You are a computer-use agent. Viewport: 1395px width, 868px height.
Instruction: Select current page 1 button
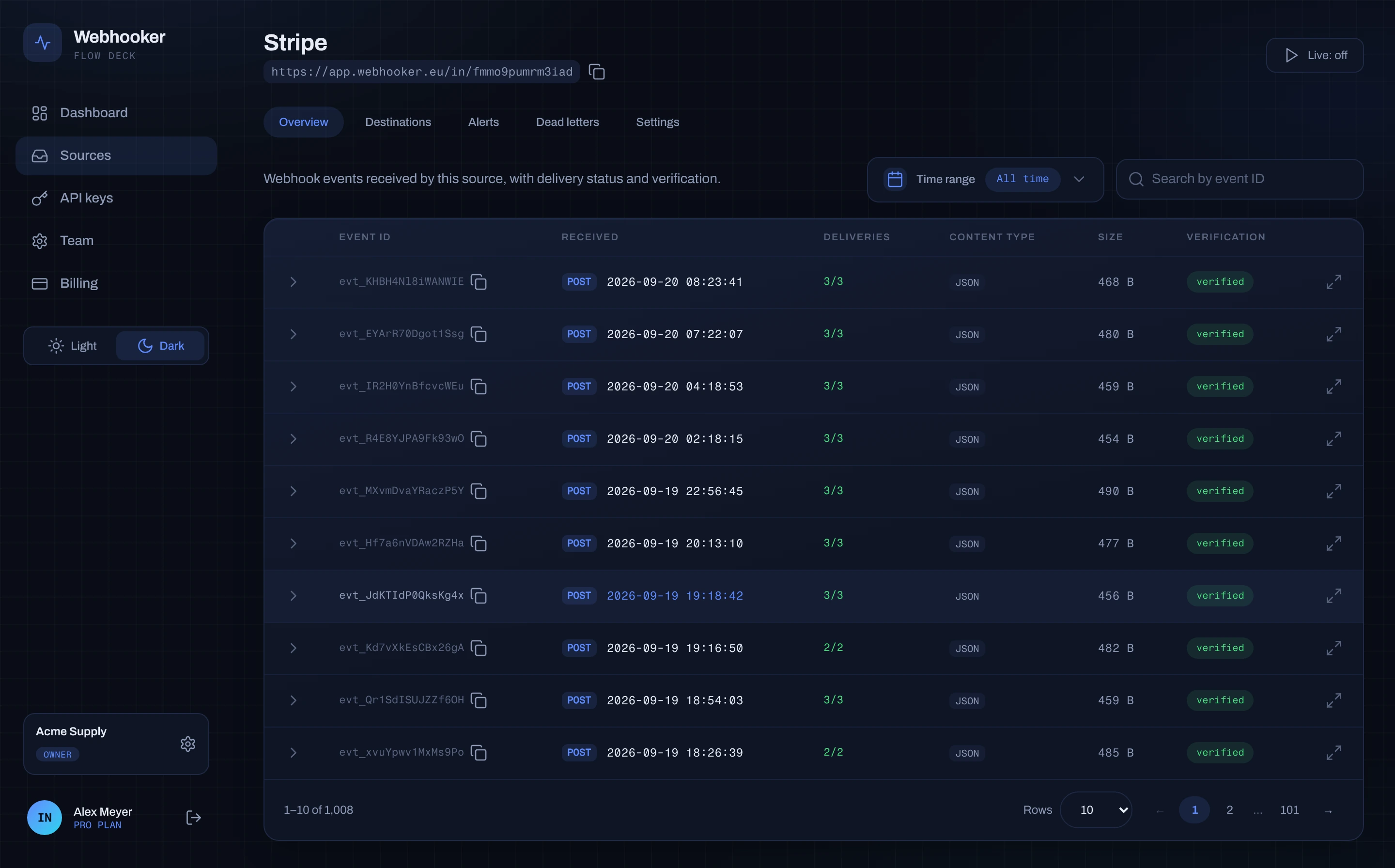[1194, 810]
